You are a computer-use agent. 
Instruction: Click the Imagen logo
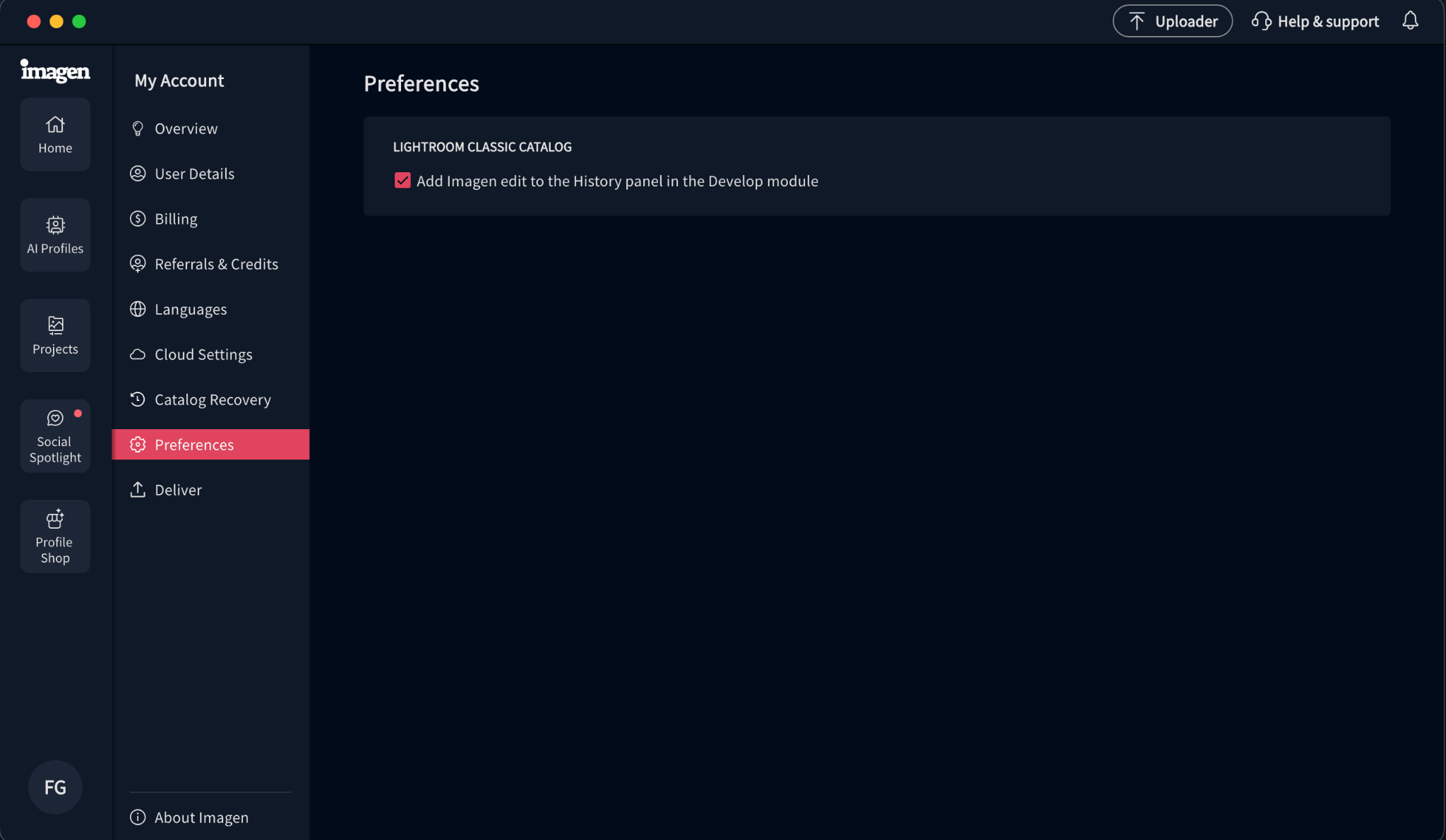coord(55,71)
